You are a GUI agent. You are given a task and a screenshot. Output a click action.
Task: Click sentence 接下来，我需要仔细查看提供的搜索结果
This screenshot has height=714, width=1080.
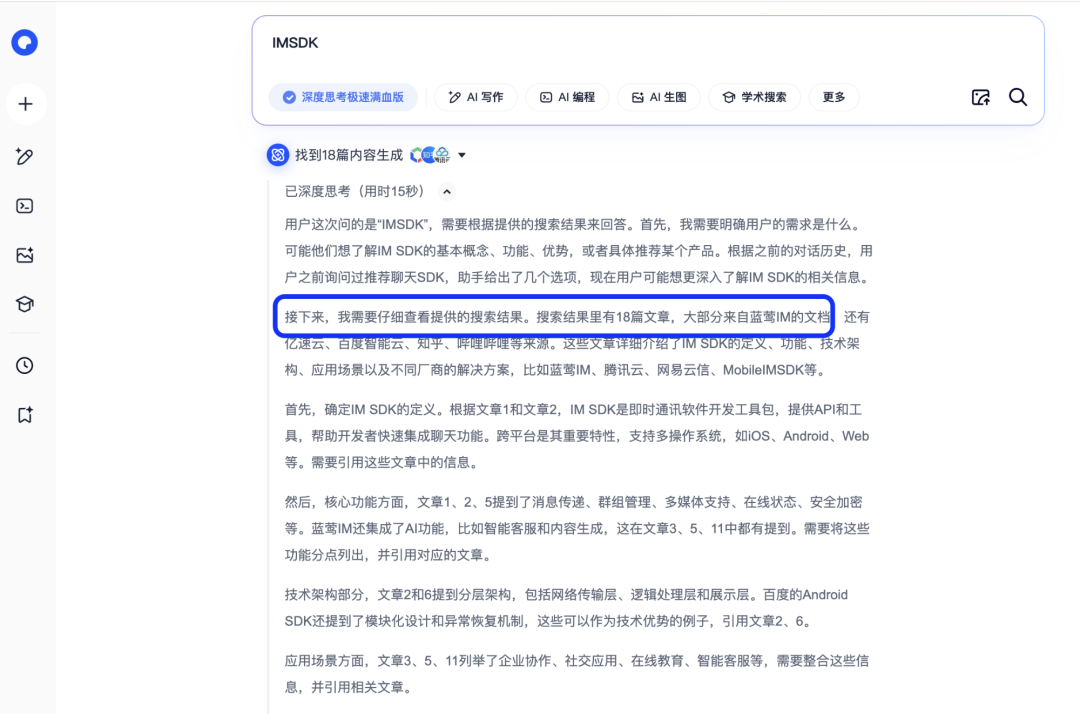click(406, 317)
